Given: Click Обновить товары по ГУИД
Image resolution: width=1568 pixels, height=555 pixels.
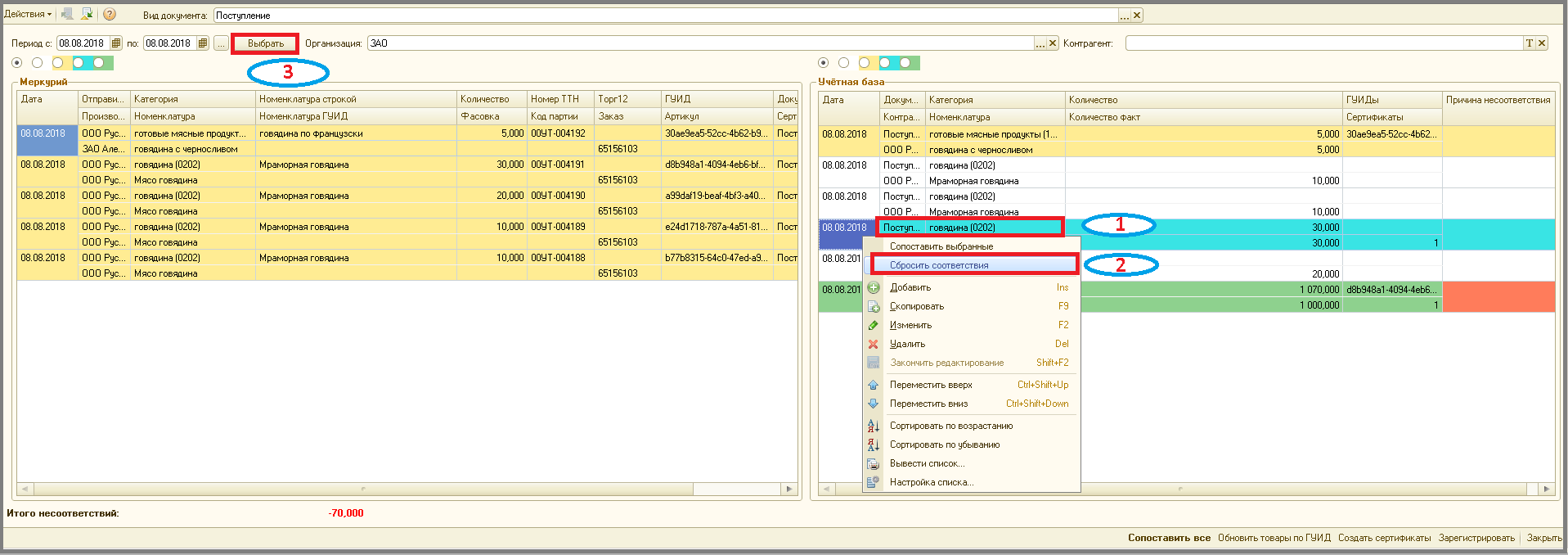Looking at the screenshot, I should coord(1274,538).
